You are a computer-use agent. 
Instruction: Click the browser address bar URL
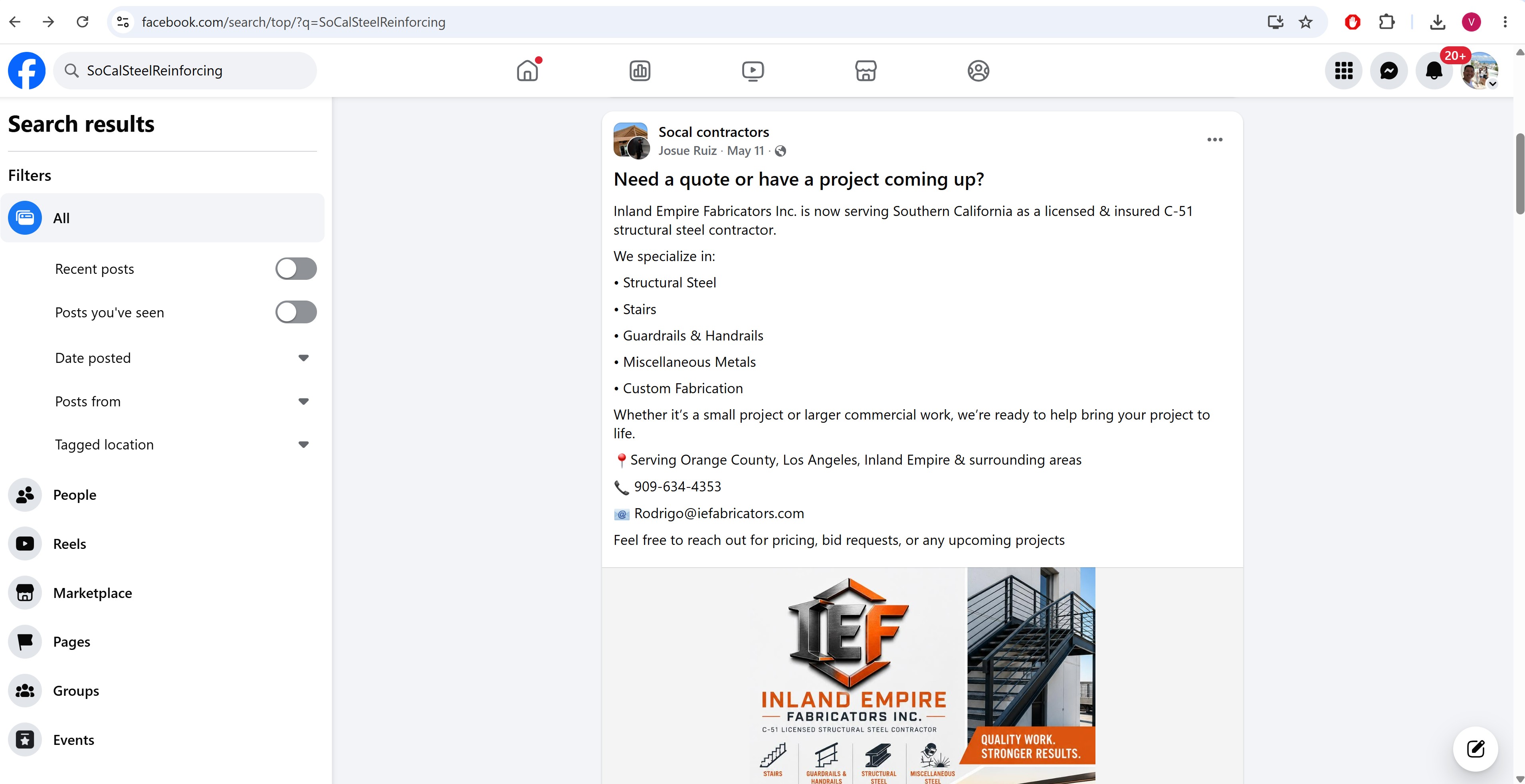coord(294,22)
